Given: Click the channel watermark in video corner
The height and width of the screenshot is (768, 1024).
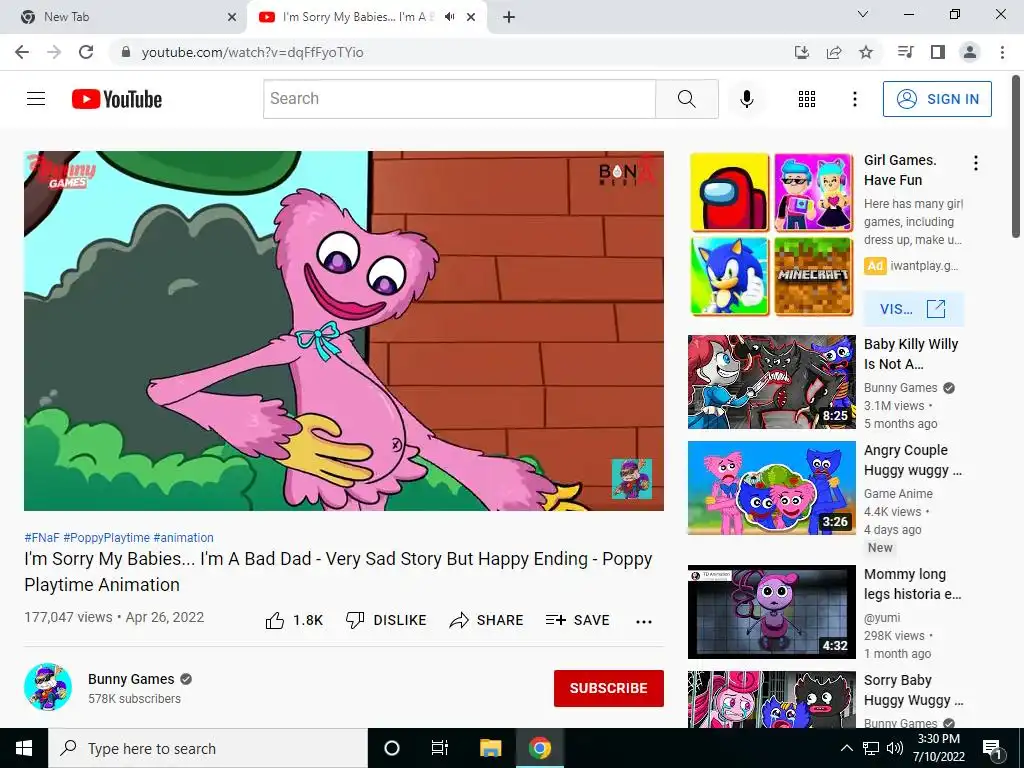Looking at the screenshot, I should (x=632, y=479).
